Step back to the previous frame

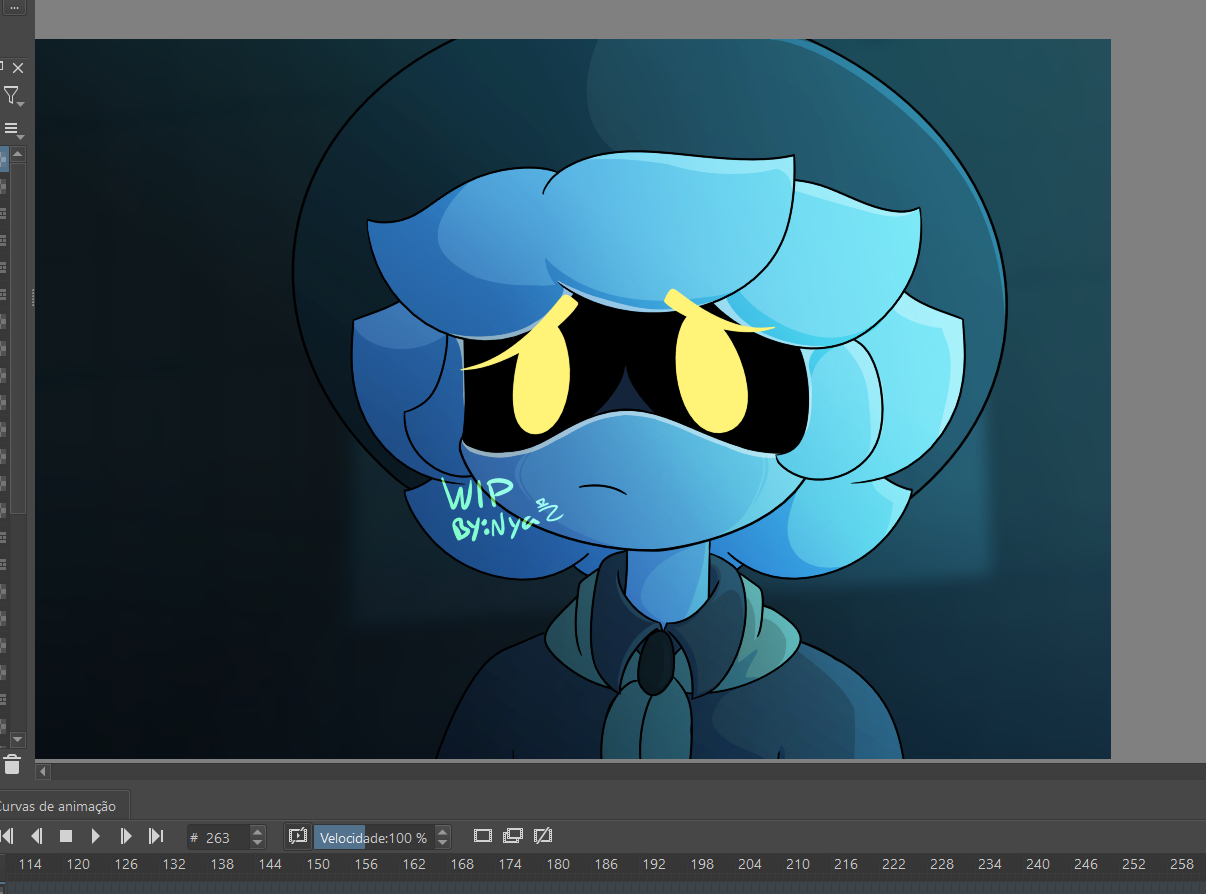point(36,836)
